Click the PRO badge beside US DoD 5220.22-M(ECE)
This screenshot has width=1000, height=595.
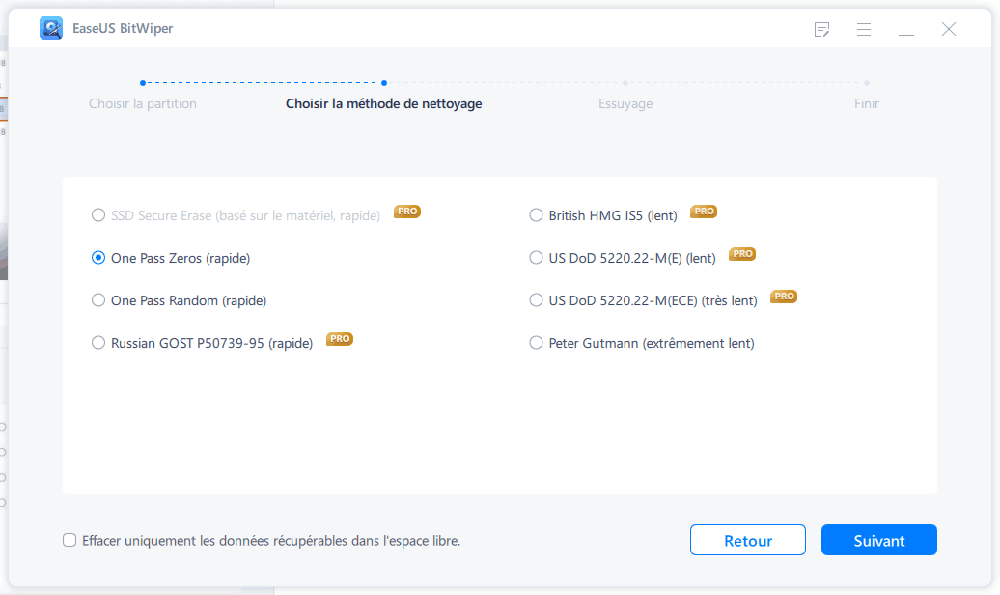point(783,296)
